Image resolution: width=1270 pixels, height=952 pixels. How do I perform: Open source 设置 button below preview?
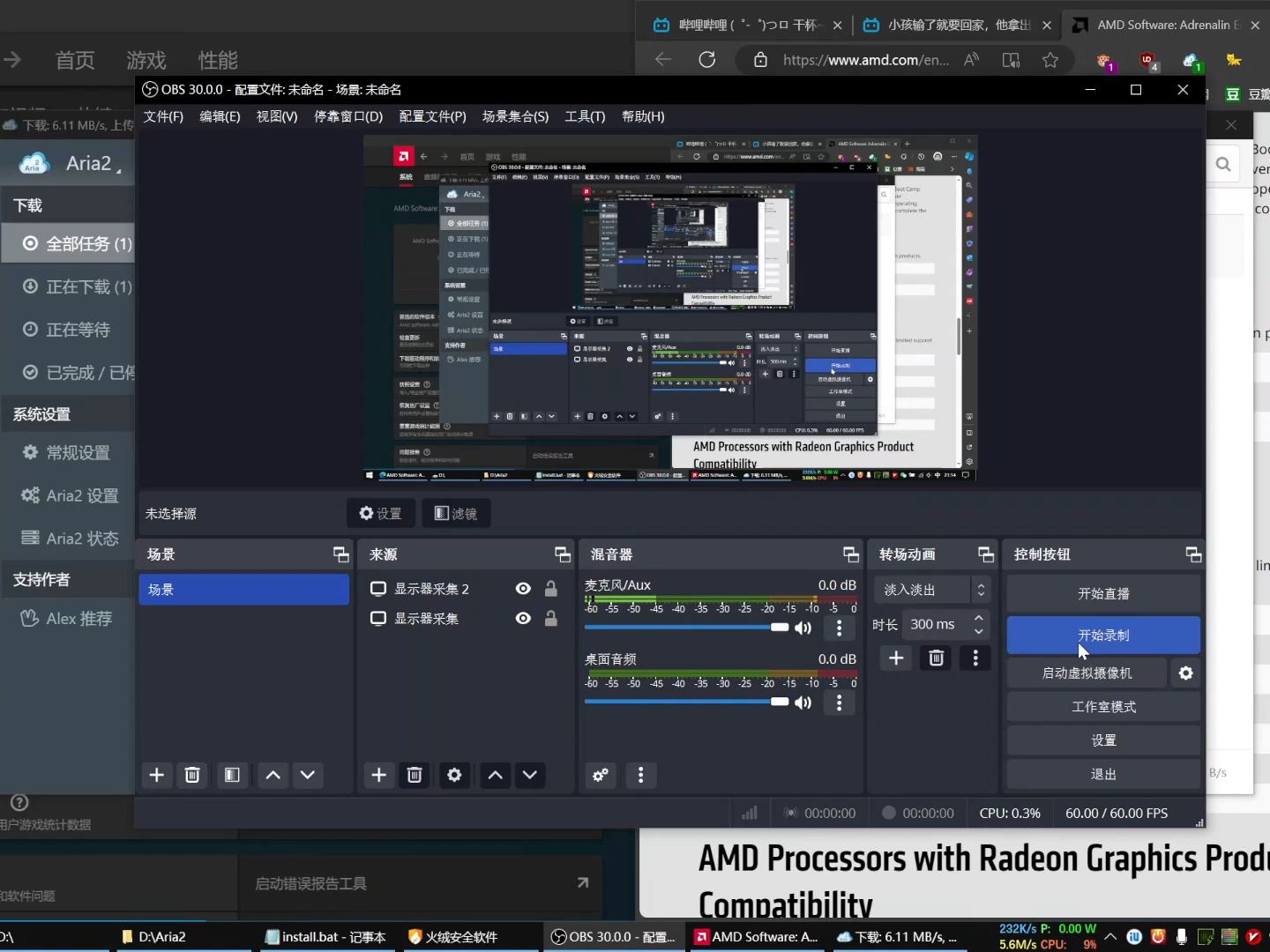coord(380,513)
